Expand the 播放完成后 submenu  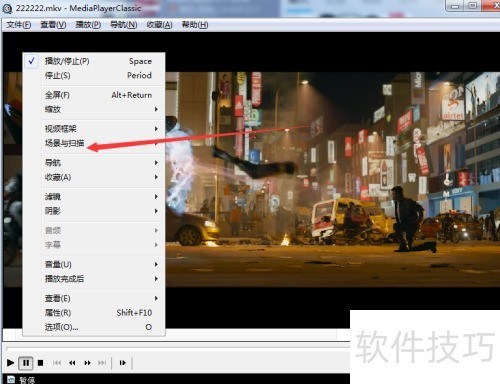coord(94,279)
